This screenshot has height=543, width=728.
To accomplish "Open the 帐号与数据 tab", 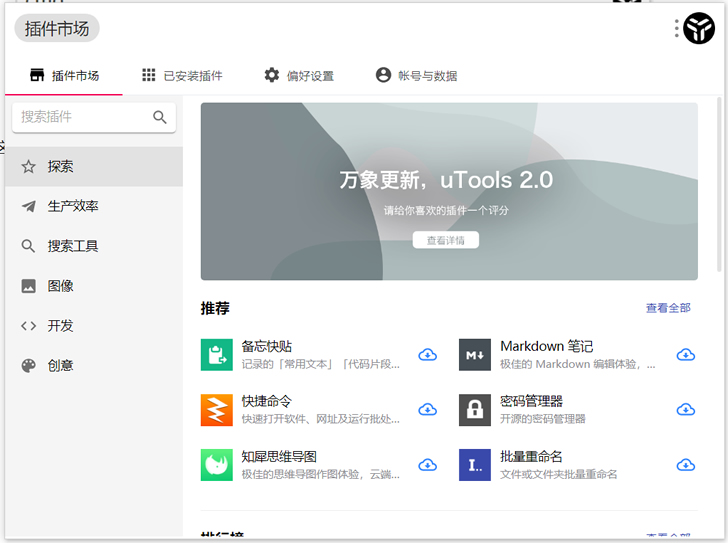I will 416,76.
